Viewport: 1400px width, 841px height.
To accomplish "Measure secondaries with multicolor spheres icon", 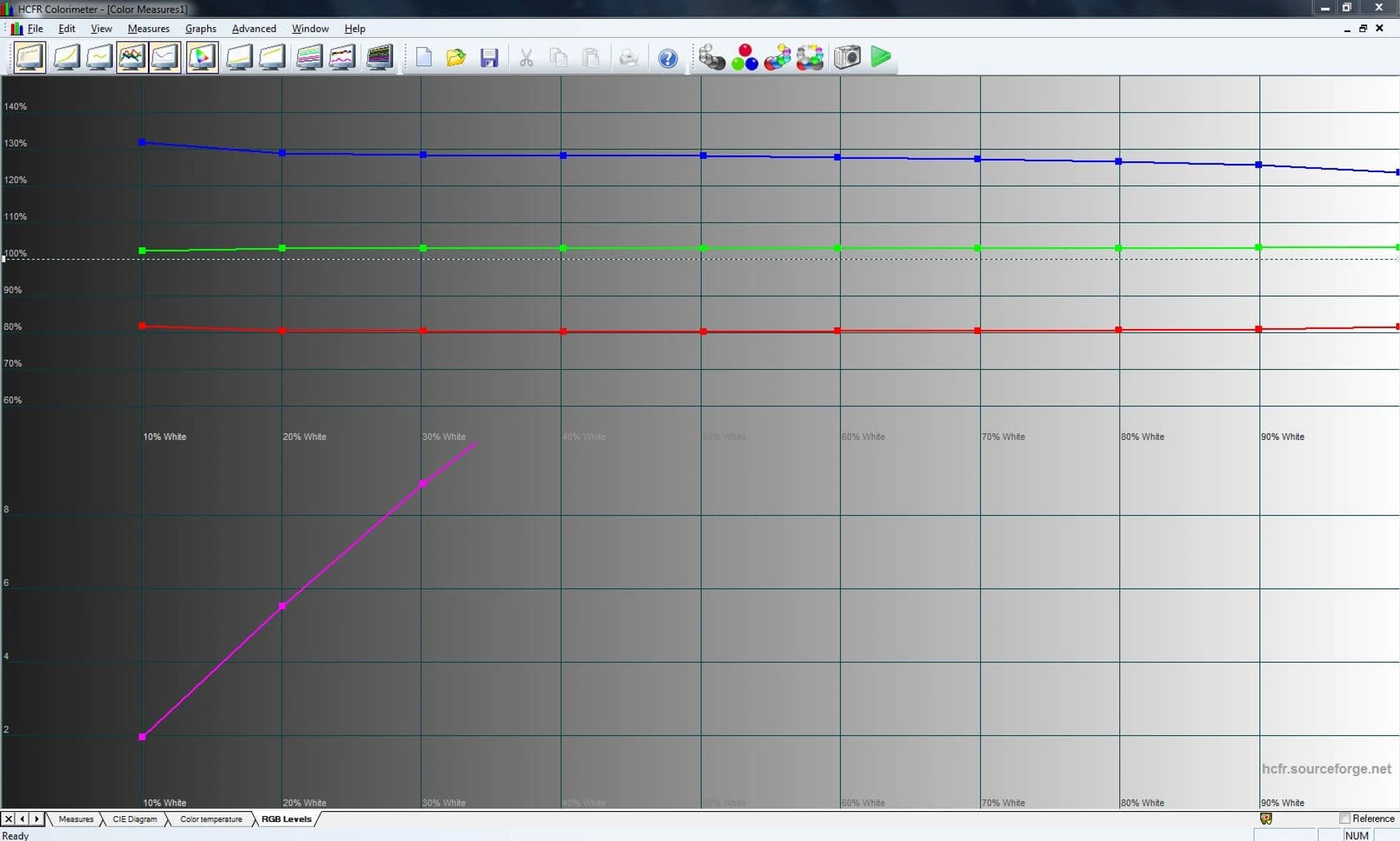I will [x=777, y=57].
